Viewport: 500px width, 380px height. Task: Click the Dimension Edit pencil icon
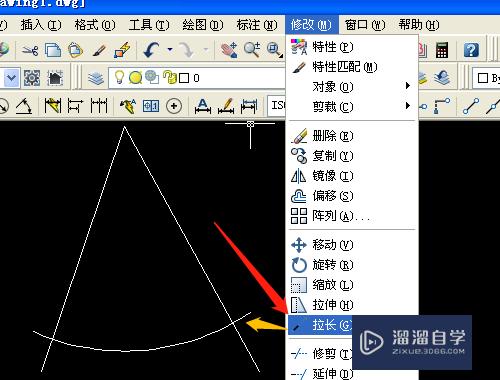[x=226, y=106]
